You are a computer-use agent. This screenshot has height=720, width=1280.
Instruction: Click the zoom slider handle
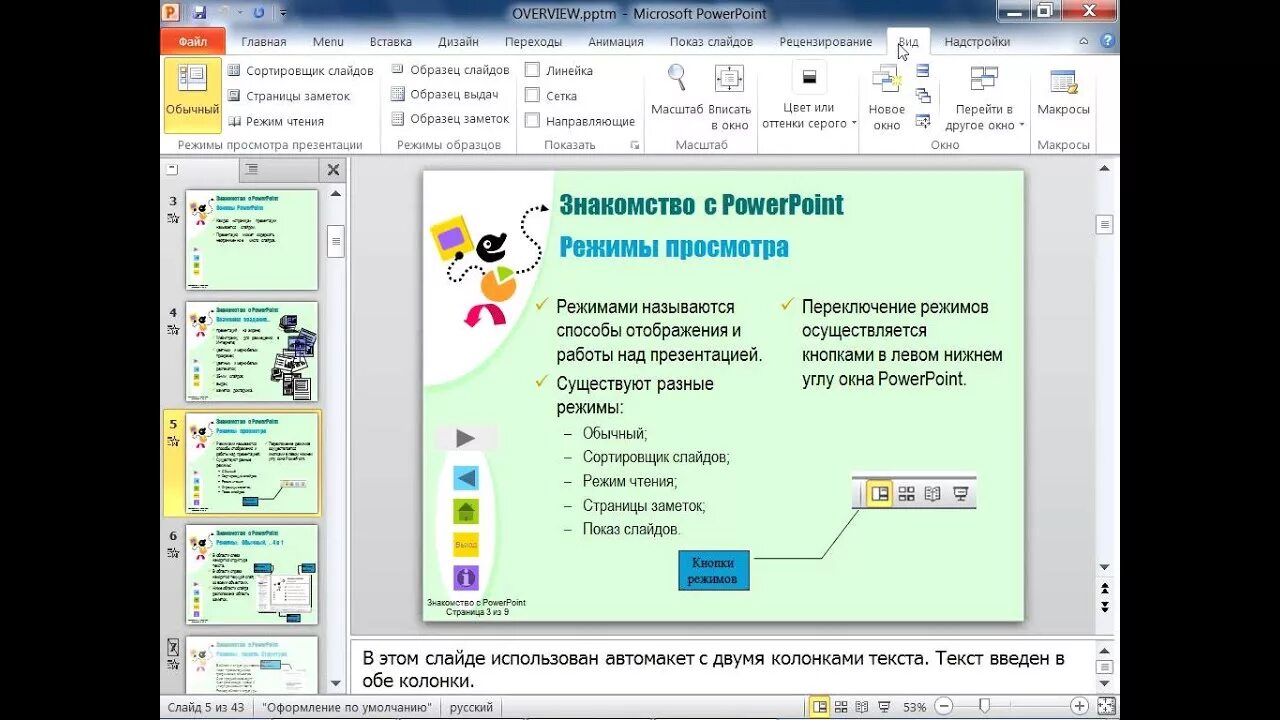985,707
